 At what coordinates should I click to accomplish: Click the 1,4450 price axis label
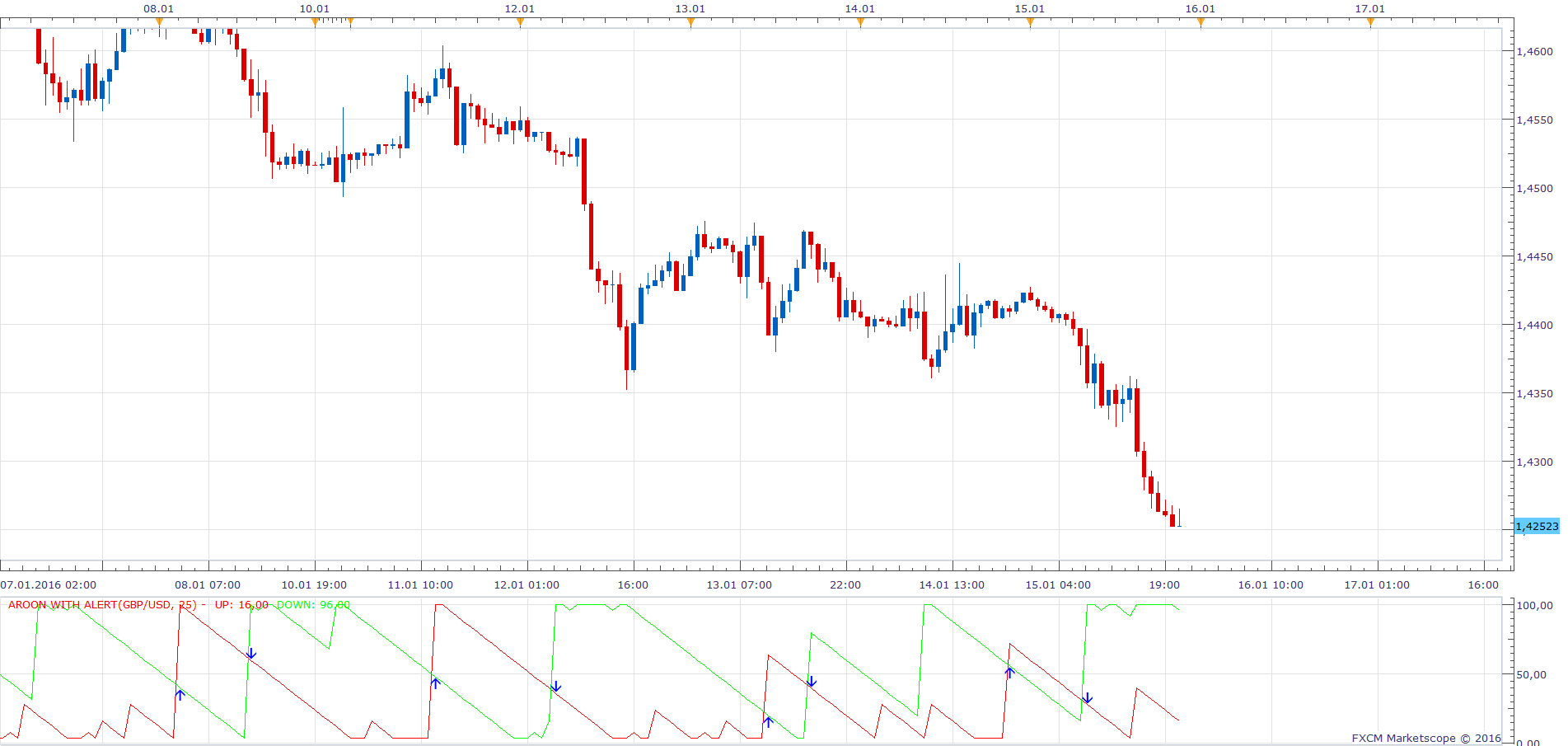1534,256
